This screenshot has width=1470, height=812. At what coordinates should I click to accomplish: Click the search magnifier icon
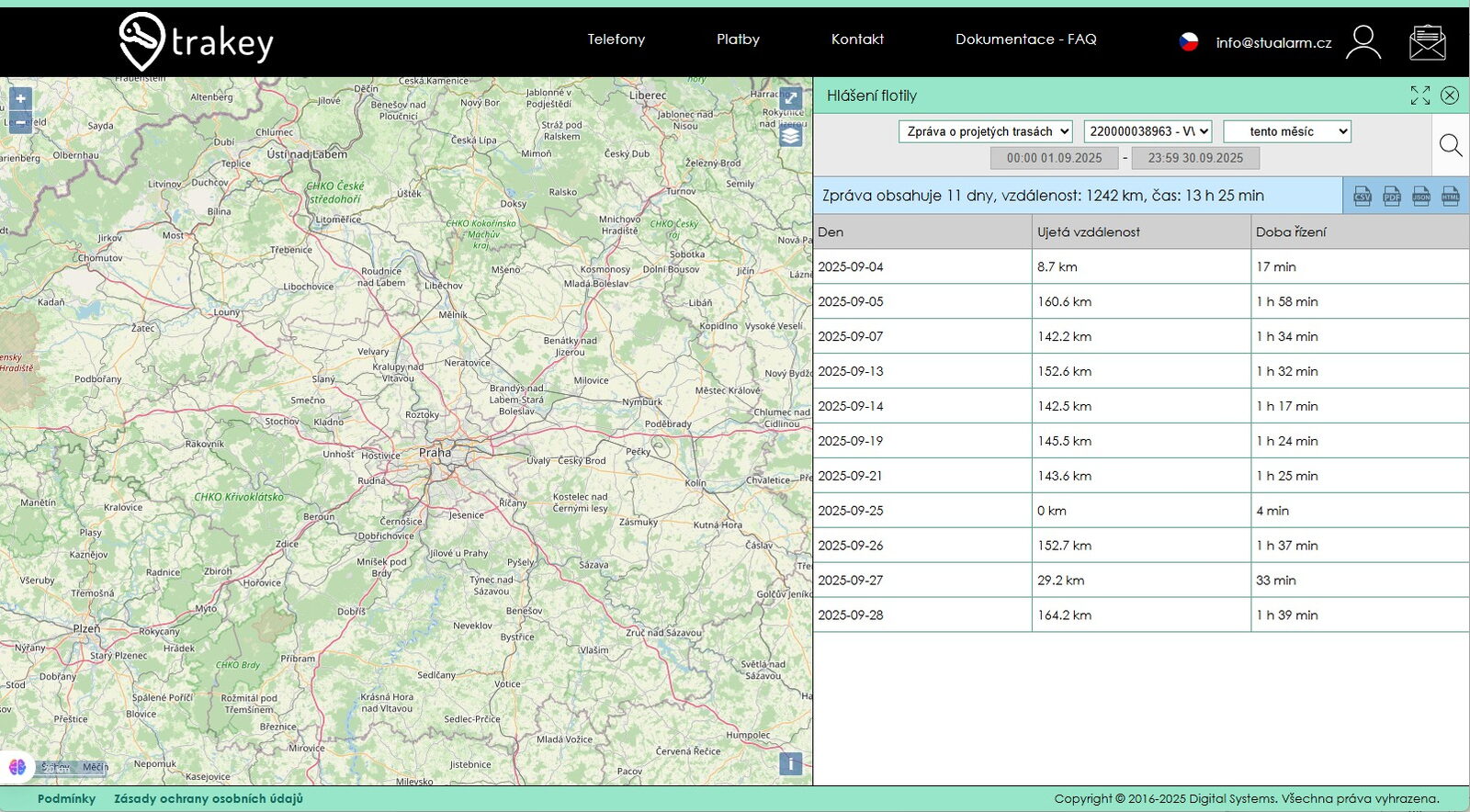(1450, 145)
